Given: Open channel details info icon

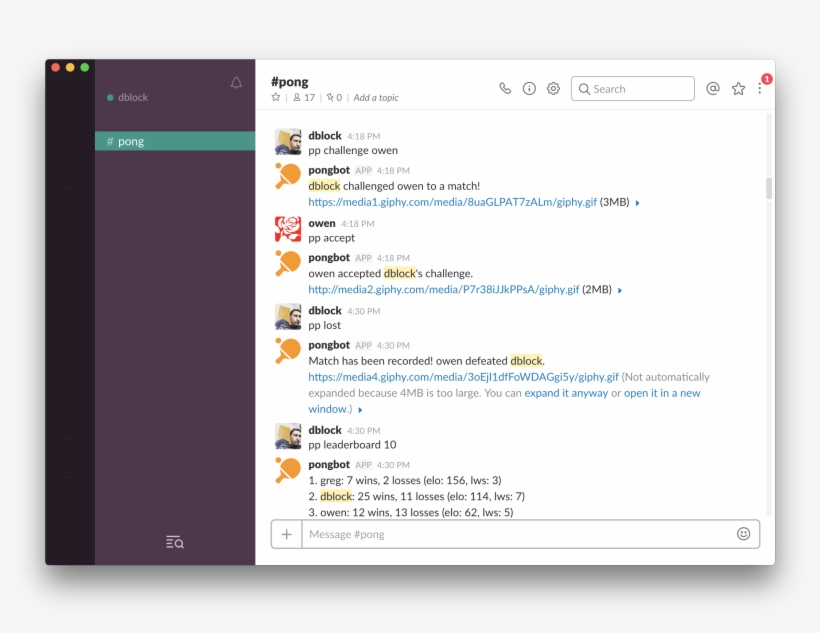Looking at the screenshot, I should click(529, 88).
